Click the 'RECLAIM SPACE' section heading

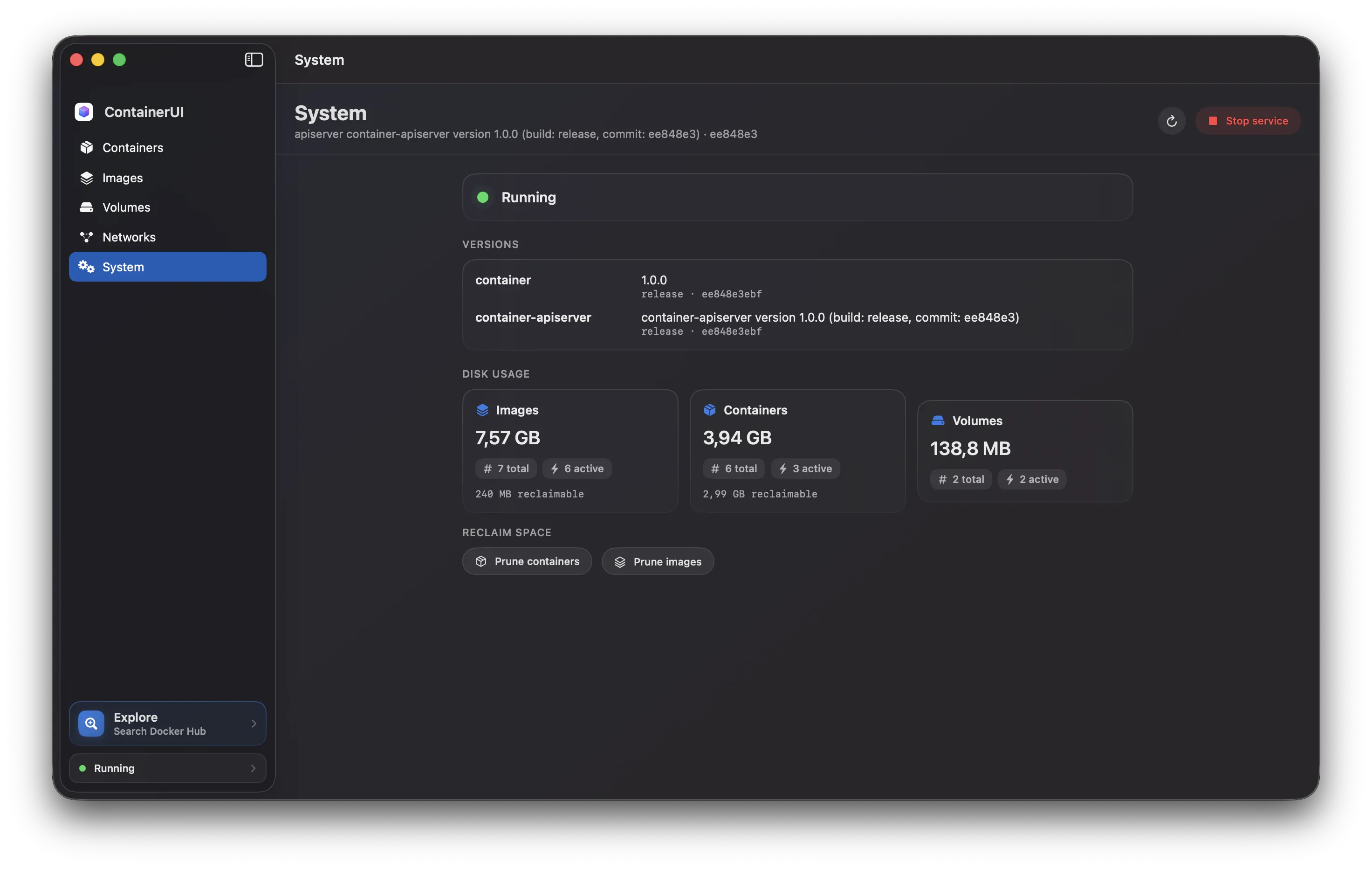(x=507, y=532)
